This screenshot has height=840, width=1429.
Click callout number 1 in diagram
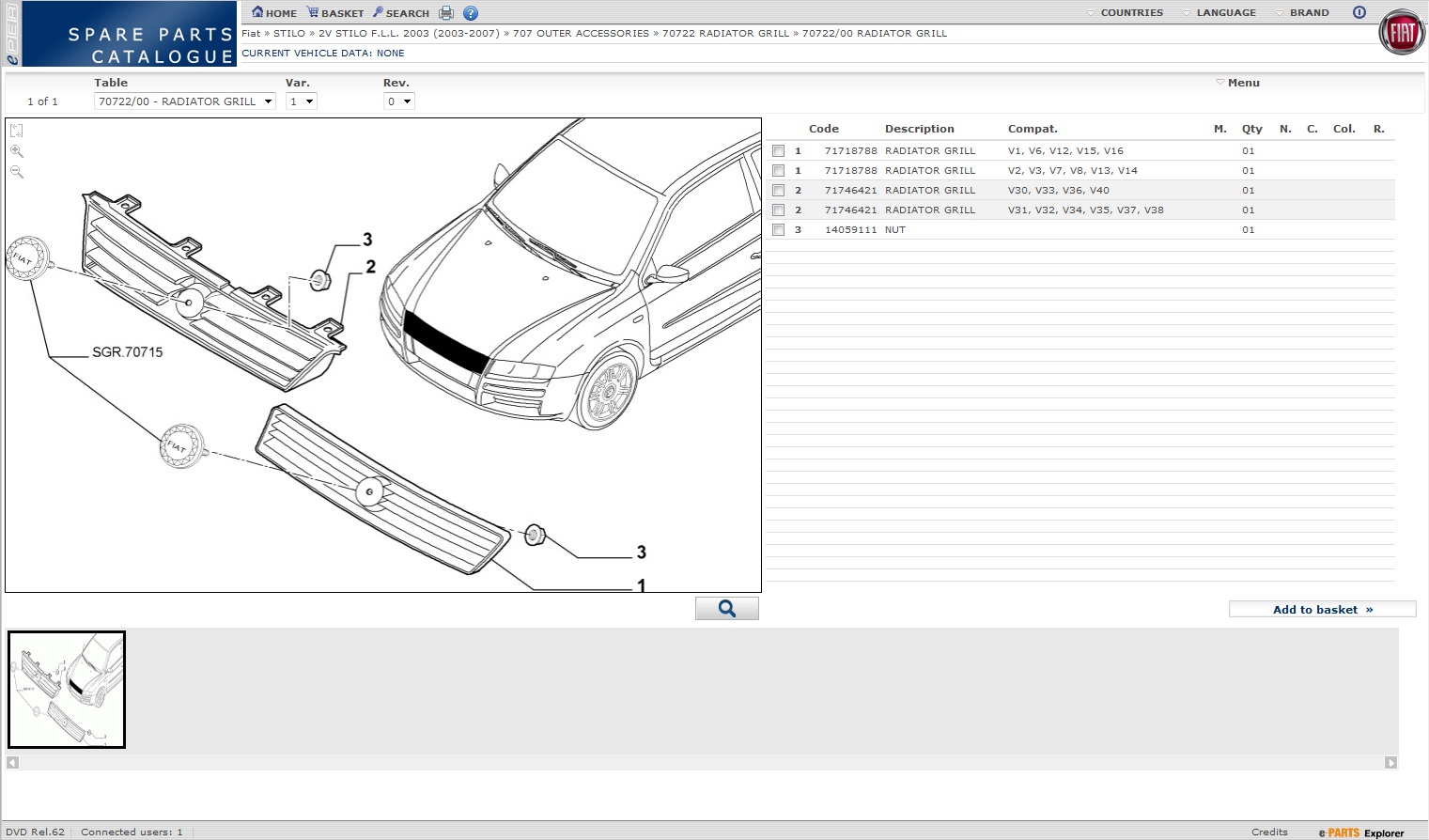click(x=641, y=585)
